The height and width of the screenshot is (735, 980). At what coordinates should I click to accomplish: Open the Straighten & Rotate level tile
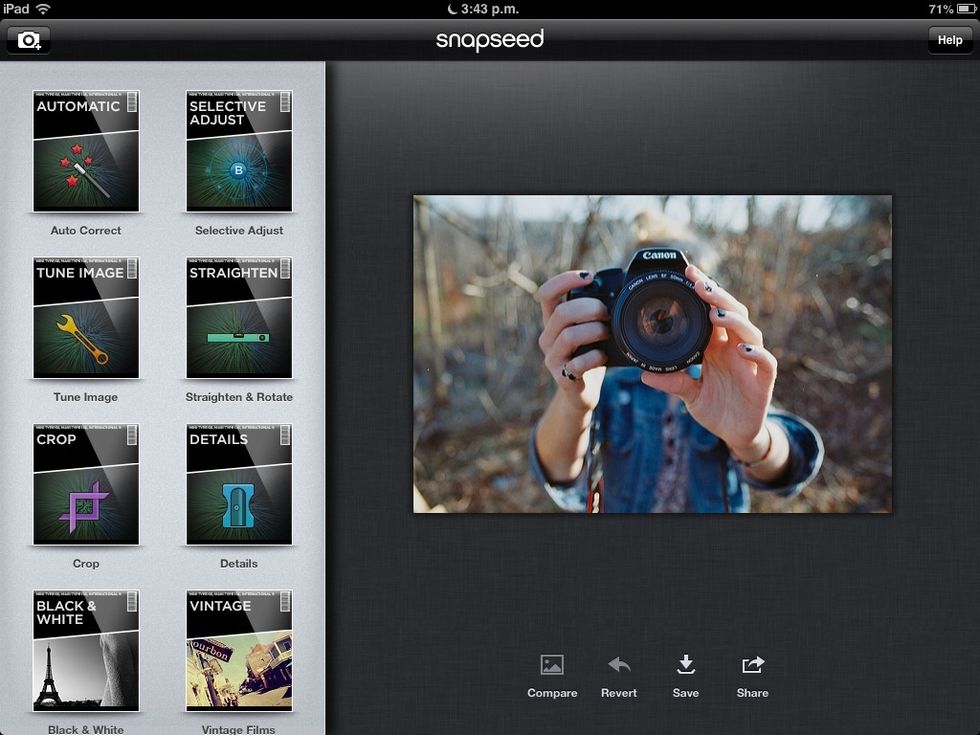pyautogui.click(x=239, y=318)
